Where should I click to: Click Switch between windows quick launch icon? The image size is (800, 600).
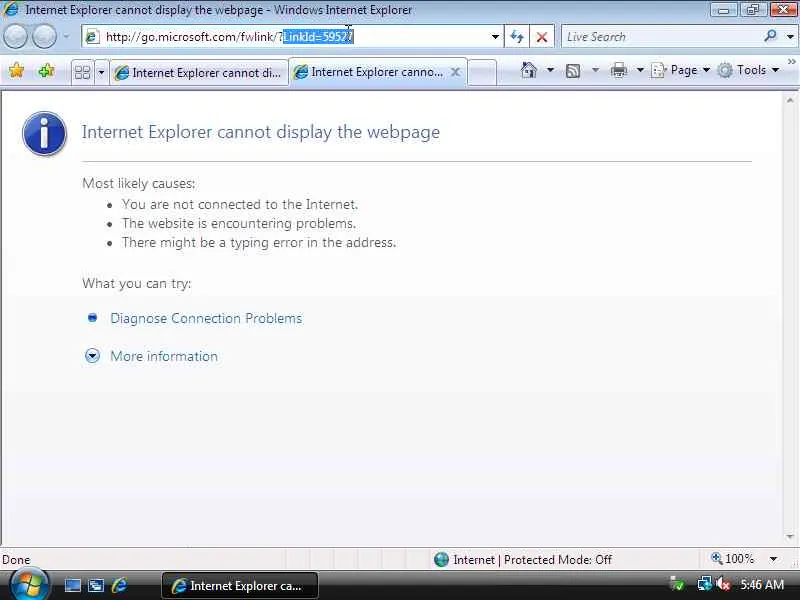tap(96, 585)
